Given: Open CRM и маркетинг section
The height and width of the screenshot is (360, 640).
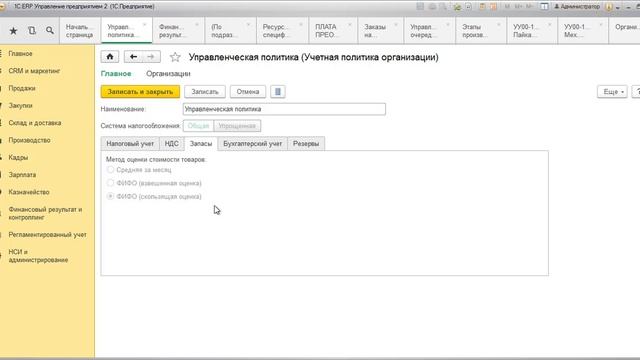Looking at the screenshot, I should pyautogui.click(x=34, y=71).
